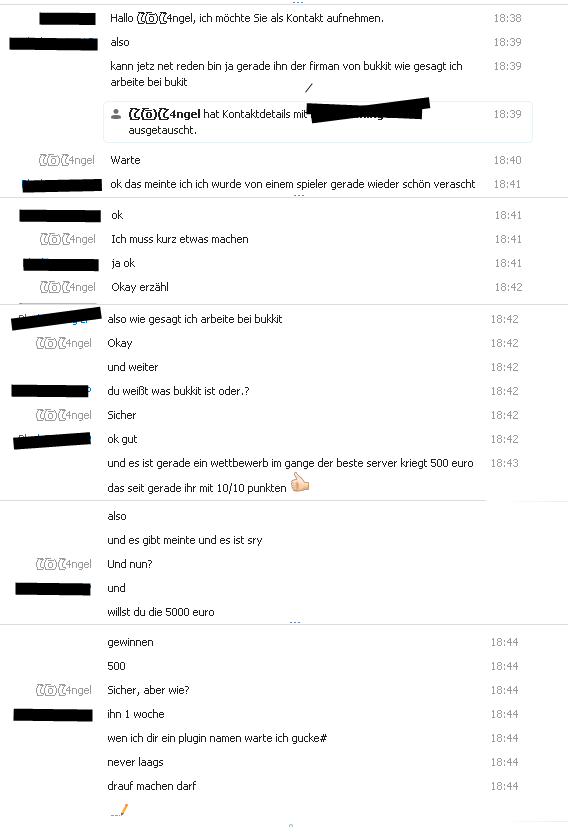
Task: Expand the ellipsis below the 'verascht' message
Action: (299, 196)
